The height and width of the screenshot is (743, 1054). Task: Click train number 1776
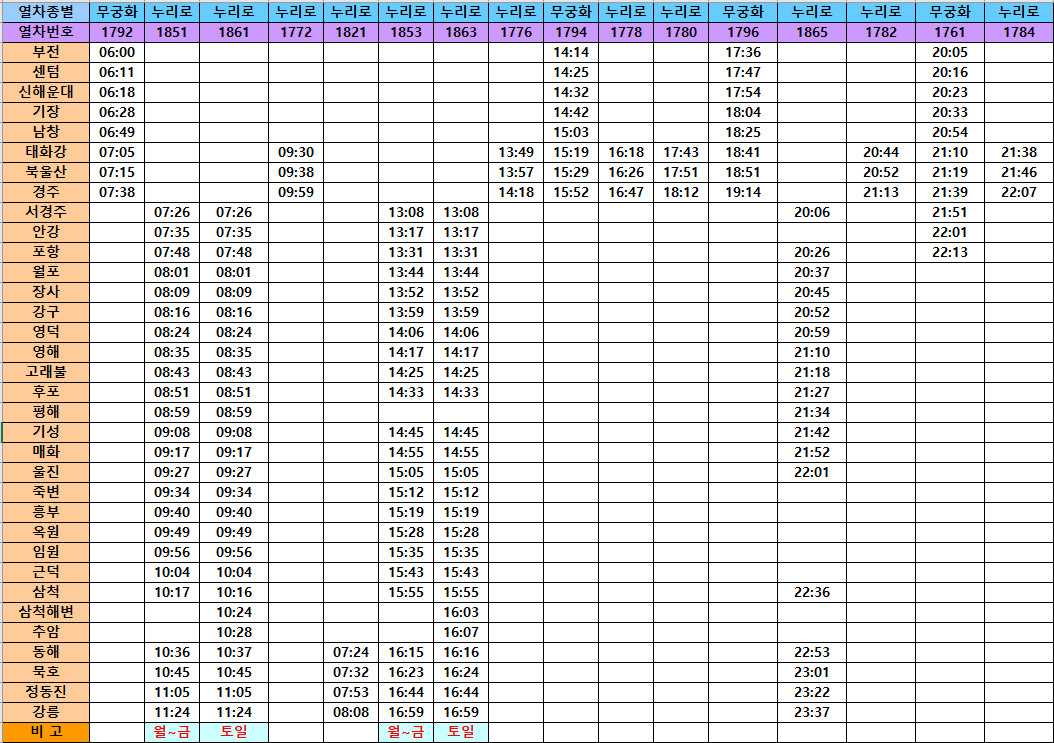point(516,32)
